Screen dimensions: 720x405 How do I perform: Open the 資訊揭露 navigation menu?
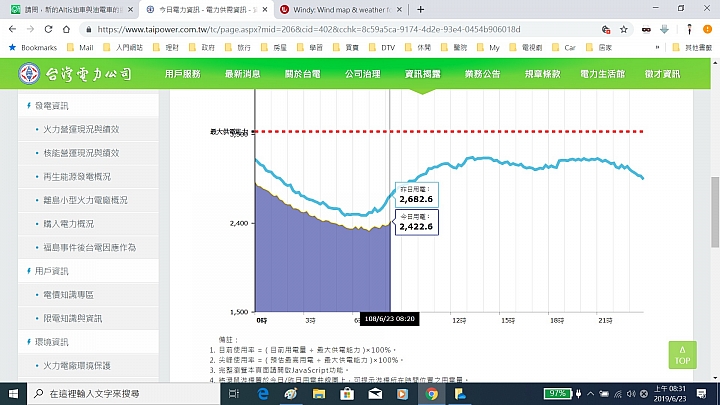coord(421,74)
